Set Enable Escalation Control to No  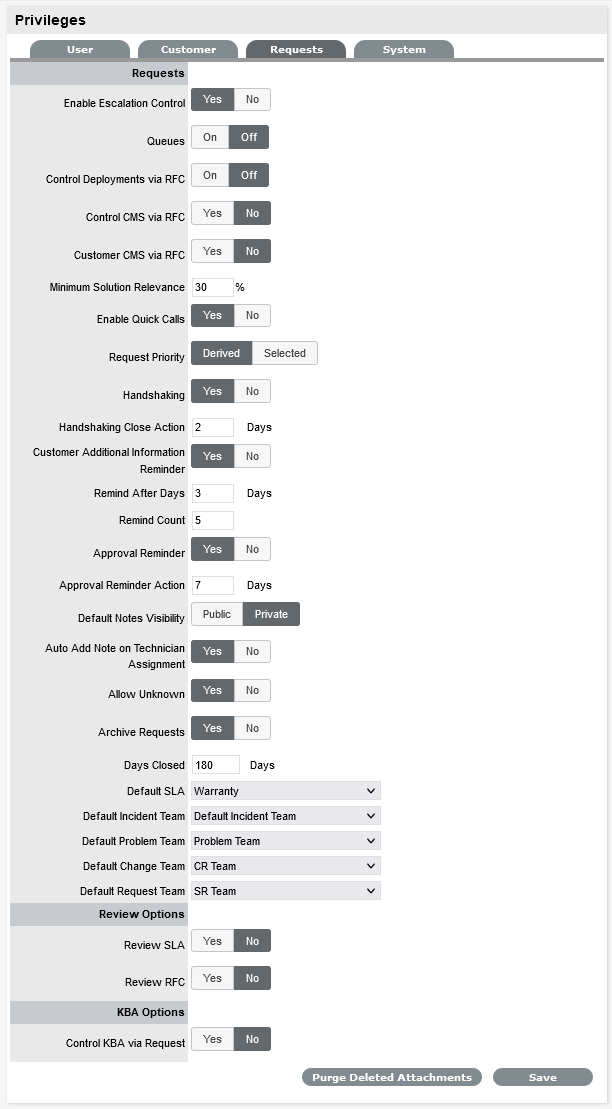(252, 100)
